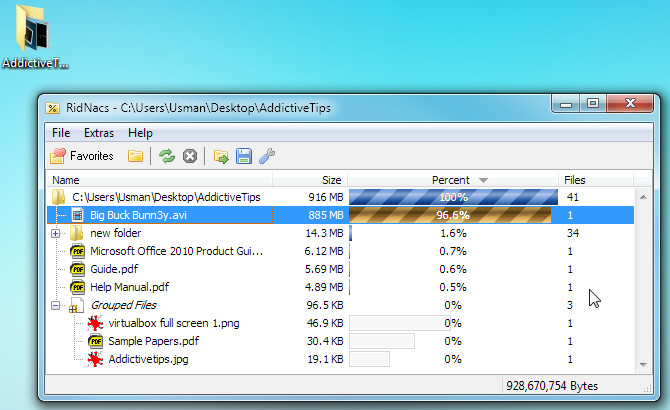Select virtualbox full screen 1.png
Screen dimensions: 670x410
pos(173,323)
